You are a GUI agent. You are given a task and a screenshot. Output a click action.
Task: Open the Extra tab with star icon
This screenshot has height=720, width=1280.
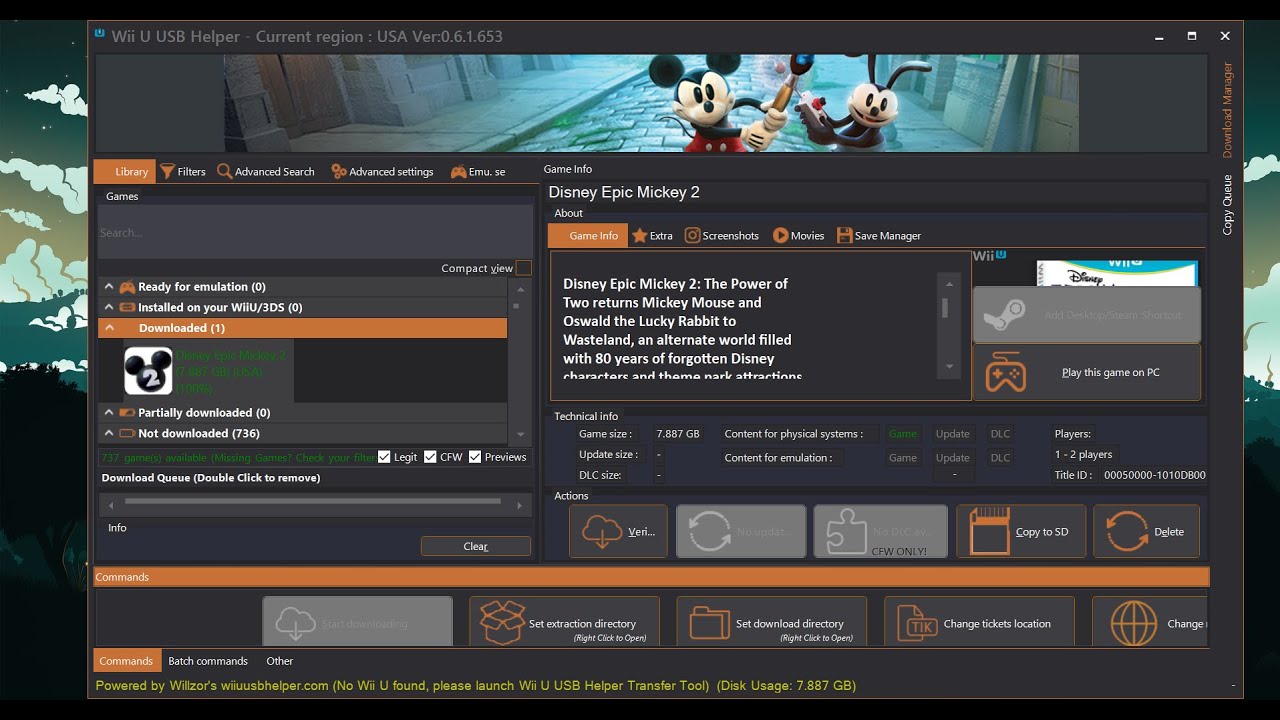[x=652, y=236]
